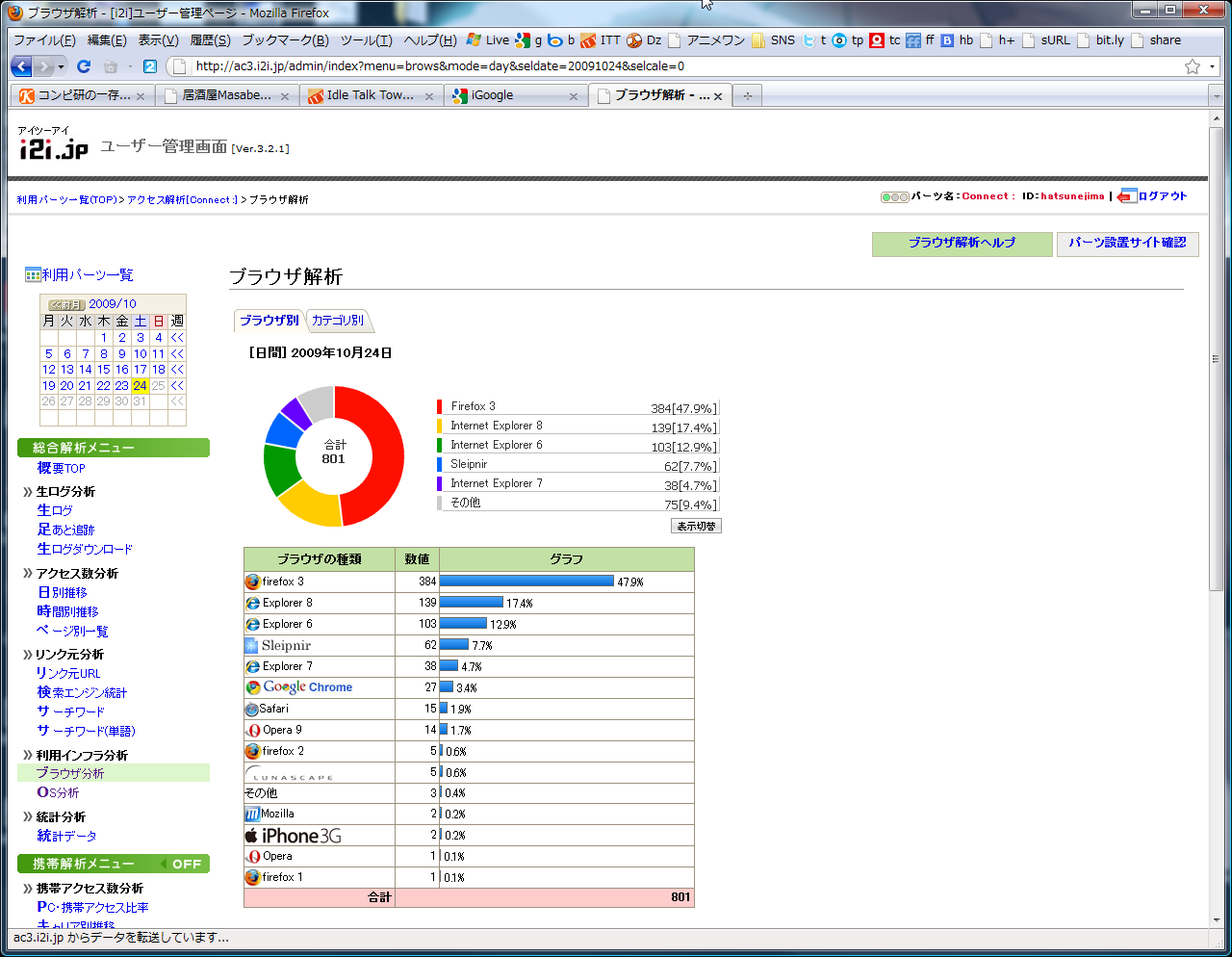Click yellow Internet Explorer 8 legend swatch
This screenshot has width=1232, height=957.
[440, 426]
